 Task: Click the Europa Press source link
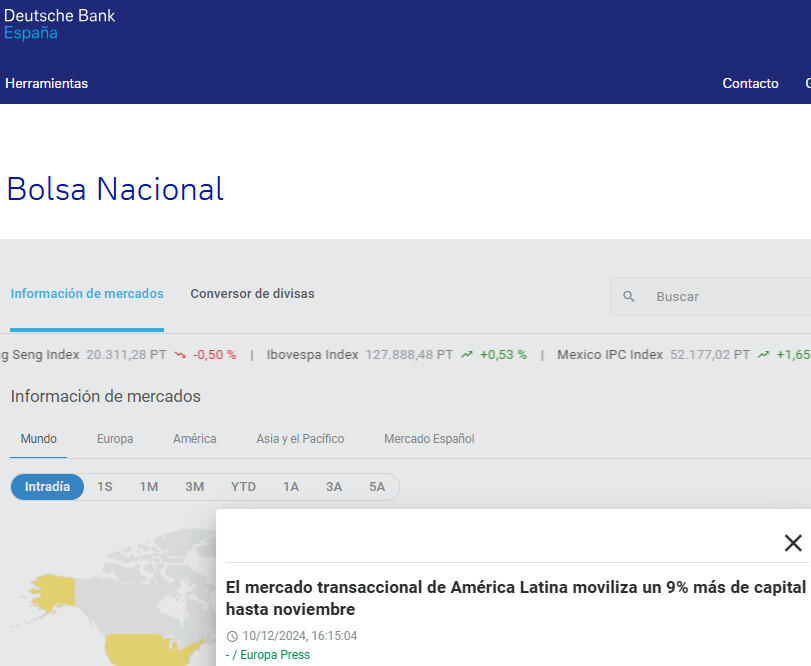[274, 655]
